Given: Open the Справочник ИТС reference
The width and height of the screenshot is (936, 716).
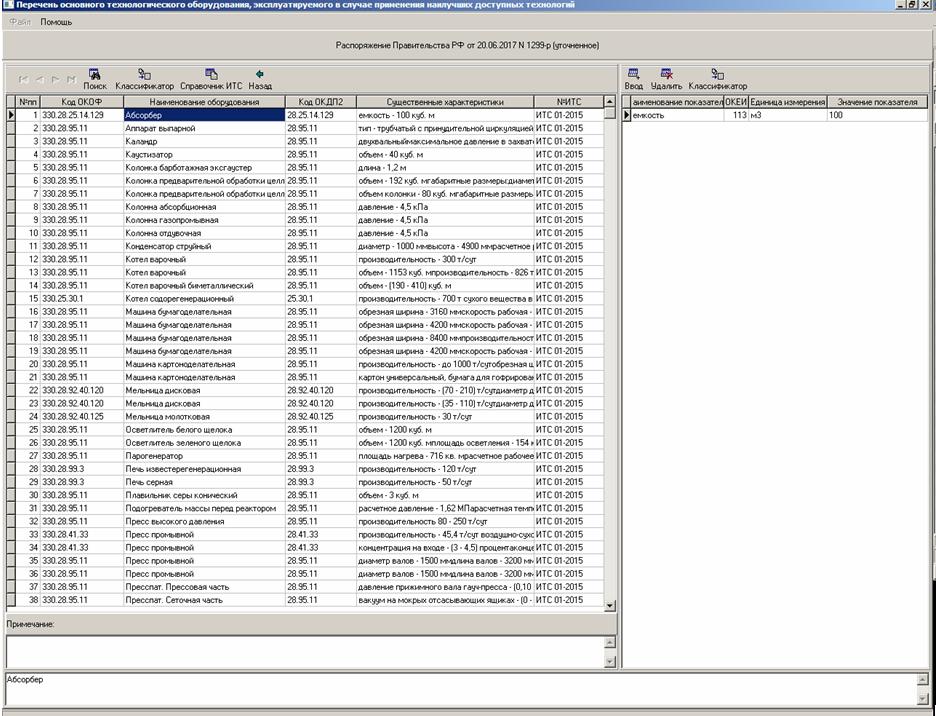Looking at the screenshot, I should pyautogui.click(x=211, y=78).
